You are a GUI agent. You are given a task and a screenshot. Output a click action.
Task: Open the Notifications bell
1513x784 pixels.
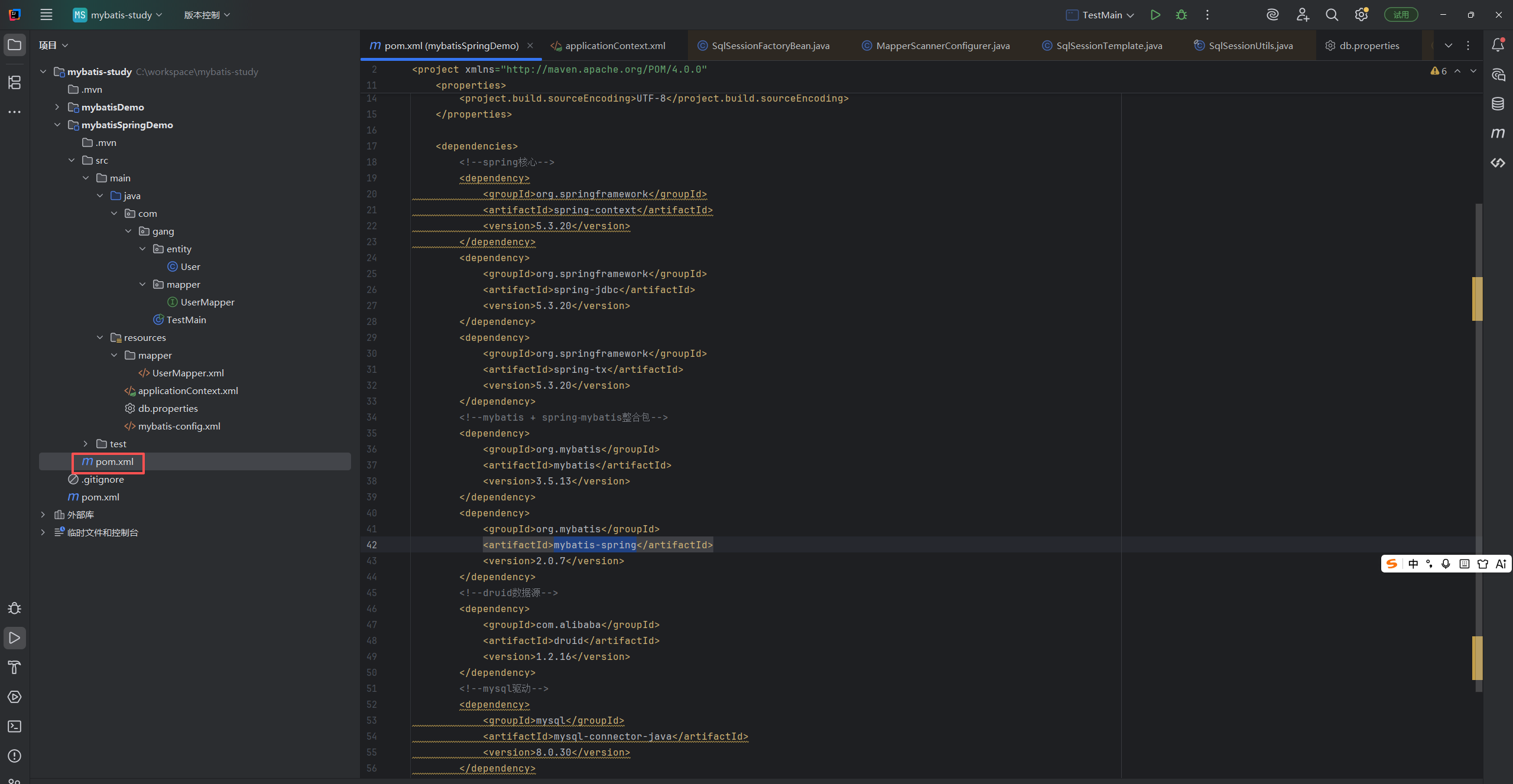pyautogui.click(x=1498, y=45)
